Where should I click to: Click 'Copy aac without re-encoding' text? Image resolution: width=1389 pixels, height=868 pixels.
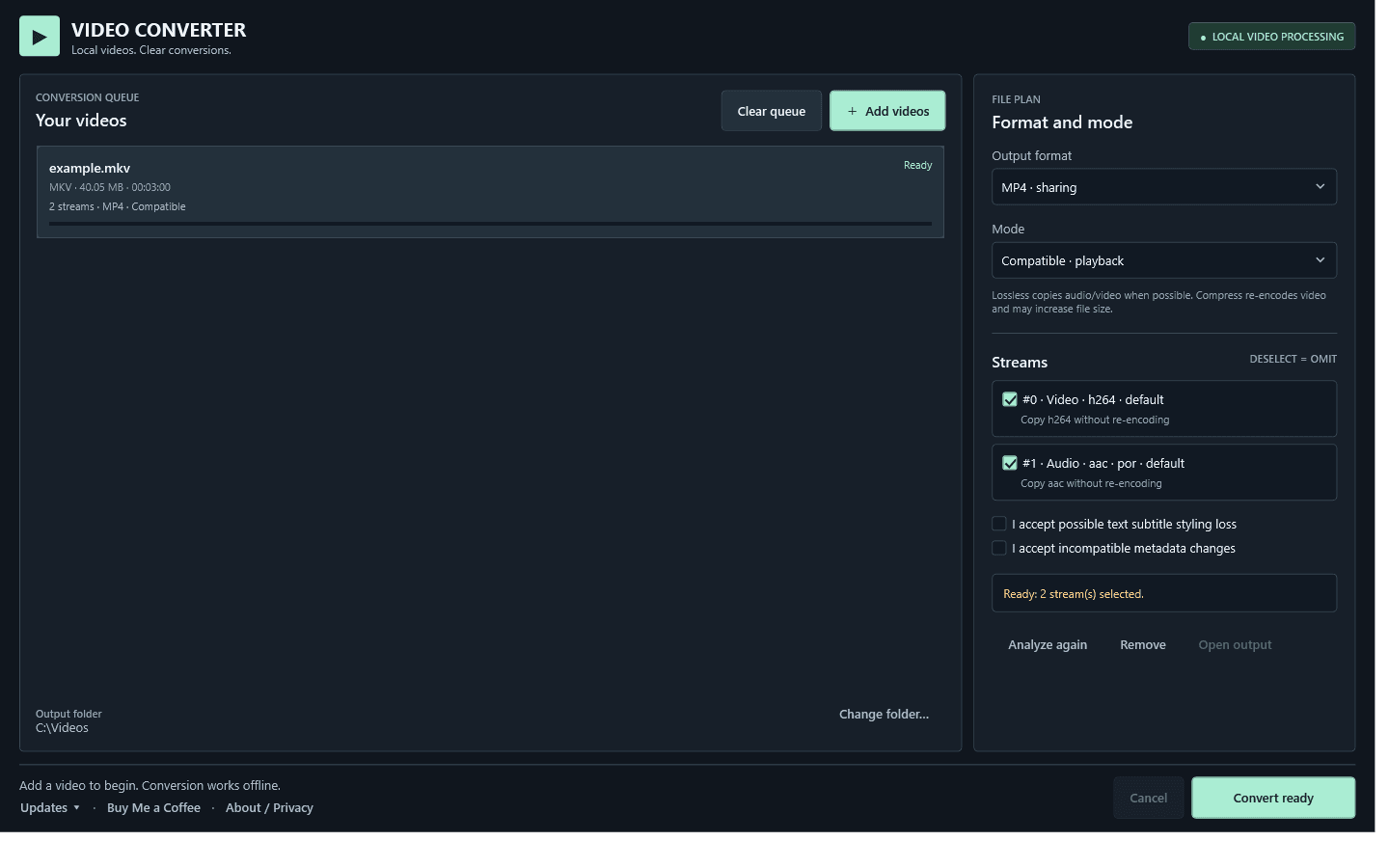click(1091, 483)
